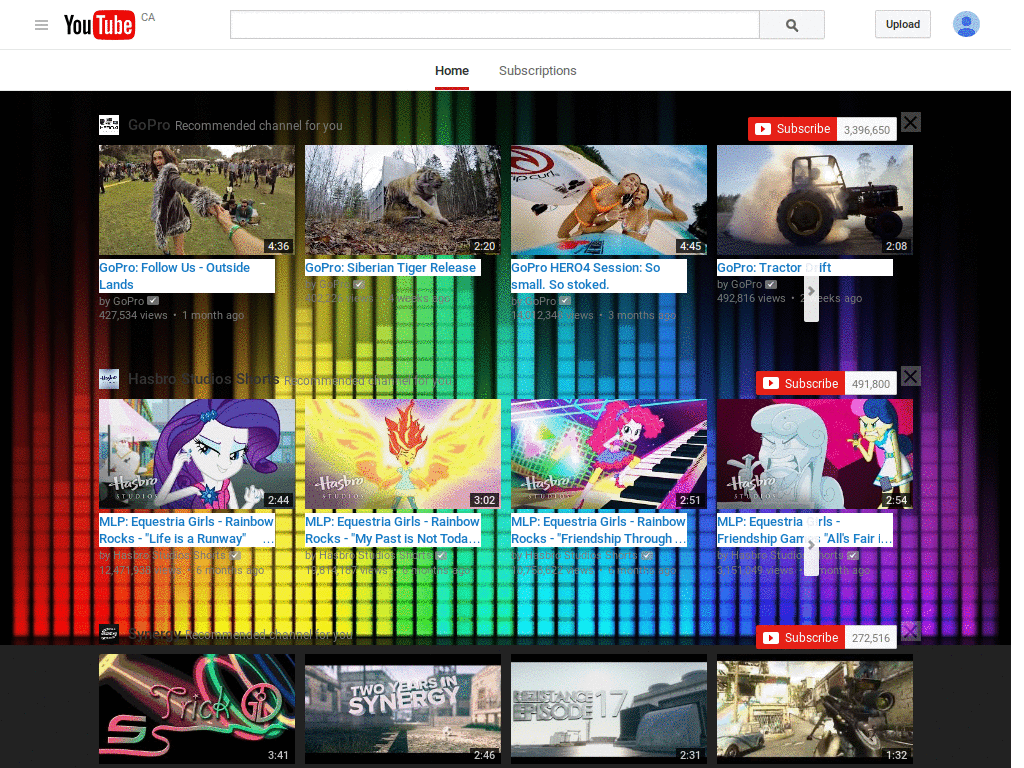Click '492,816 views' under Tractor Drift
Viewport: 1024px width, 768px height.
[751, 298]
